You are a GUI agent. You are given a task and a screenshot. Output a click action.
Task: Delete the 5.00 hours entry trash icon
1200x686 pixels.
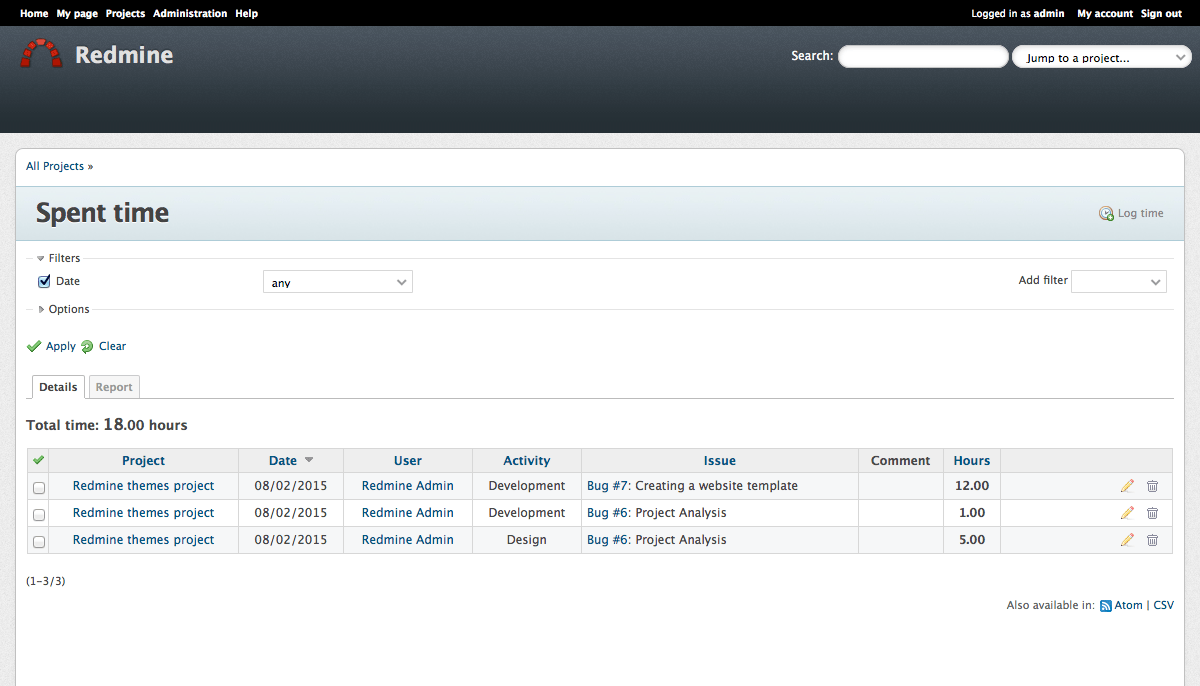click(1152, 540)
